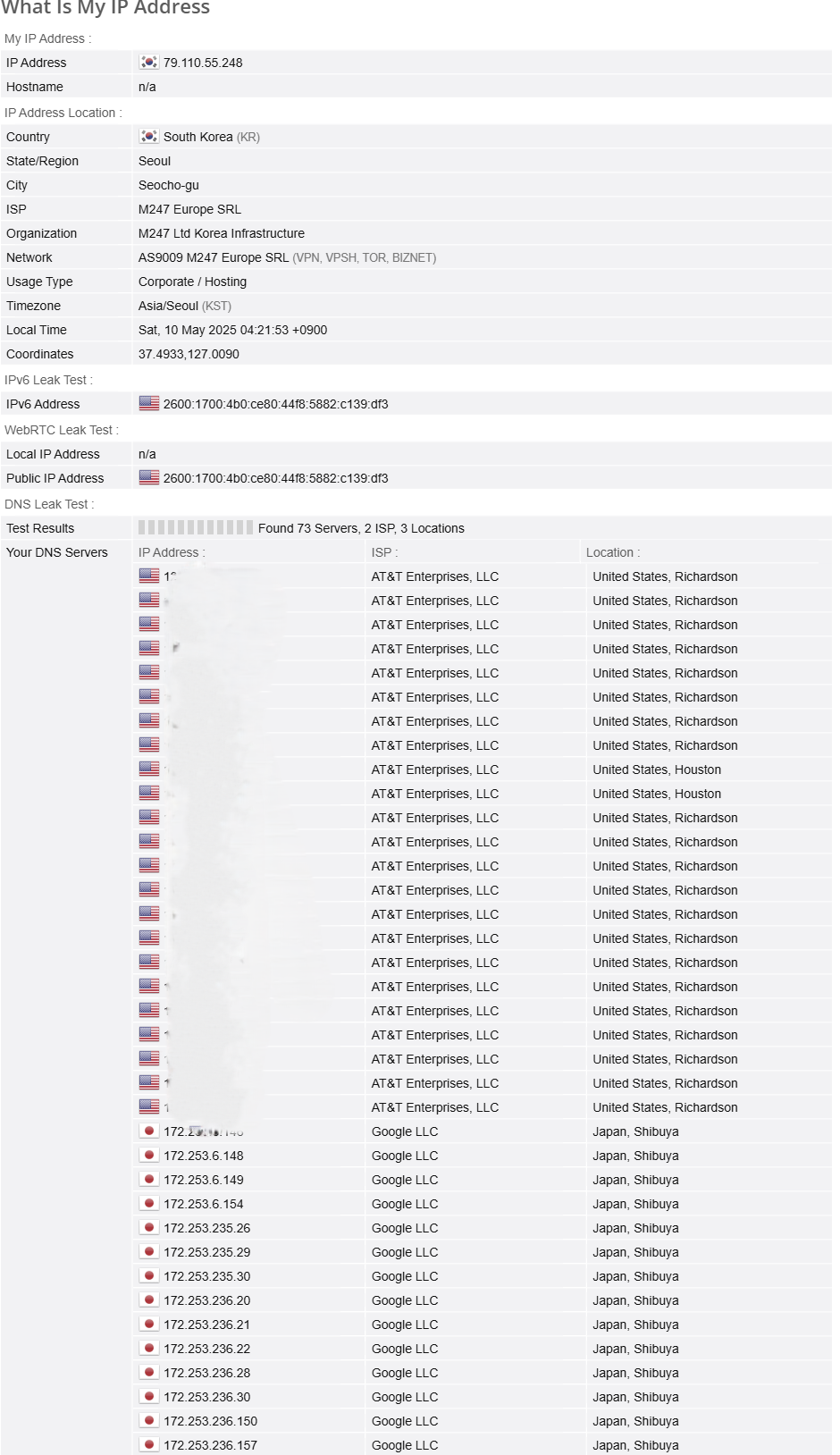This screenshot has width=840, height=1455.
Task: Click the DNS leak test progress bar
Action: tap(196, 528)
